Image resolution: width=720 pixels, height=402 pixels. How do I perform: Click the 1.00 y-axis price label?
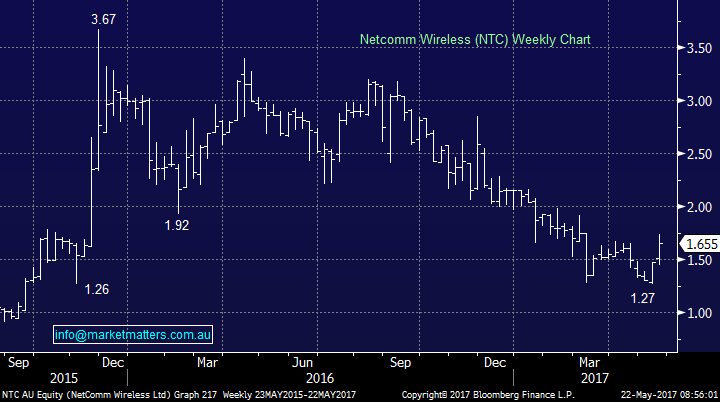pos(699,313)
